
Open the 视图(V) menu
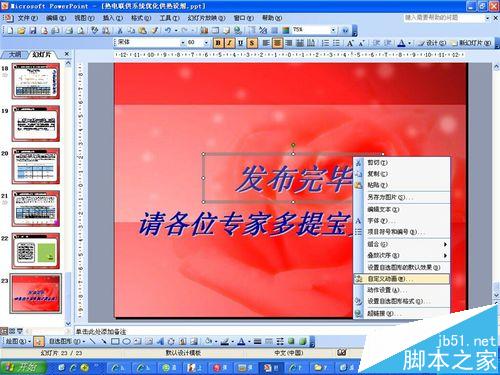click(84, 17)
